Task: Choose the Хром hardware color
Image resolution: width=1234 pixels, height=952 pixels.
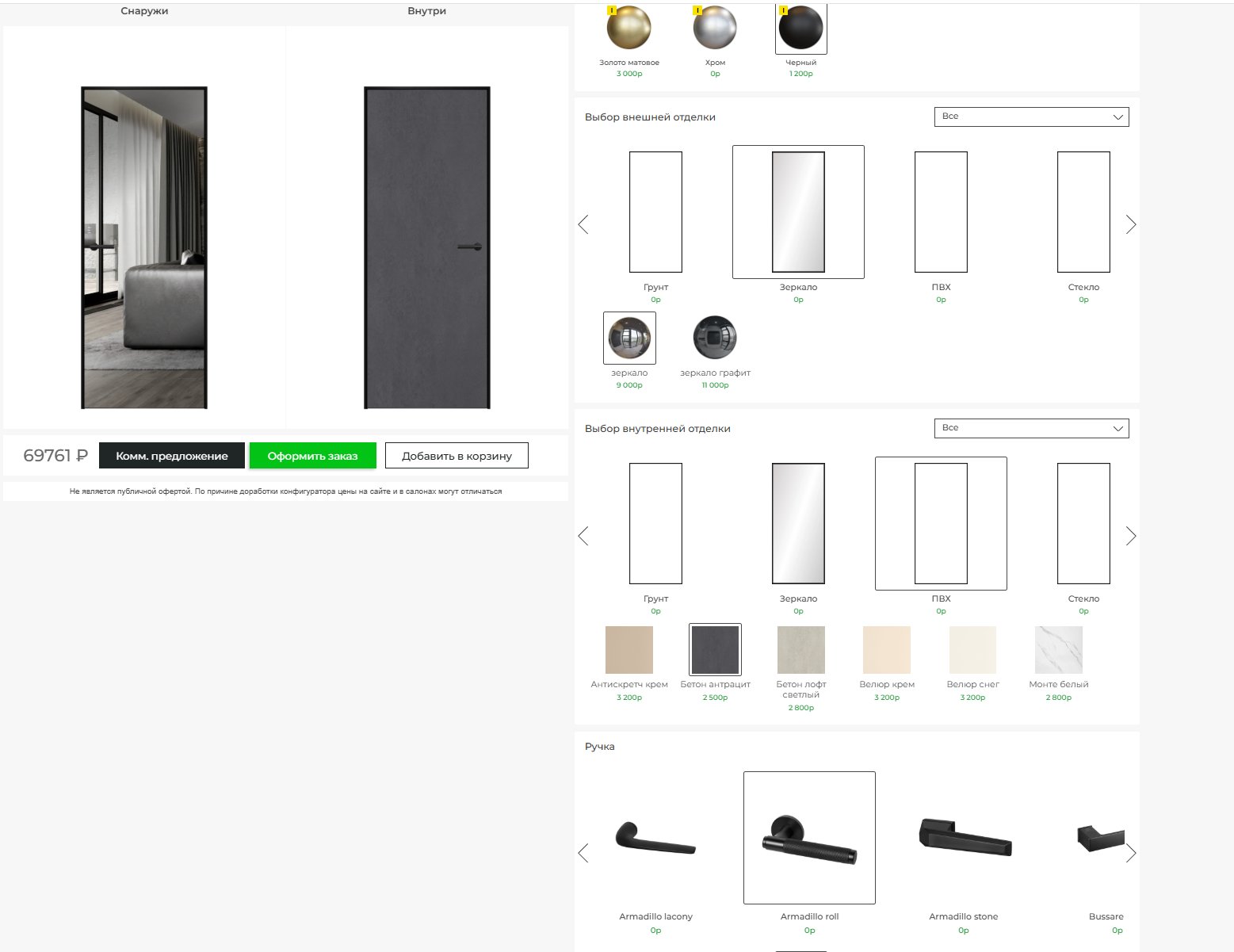Action: click(x=715, y=28)
